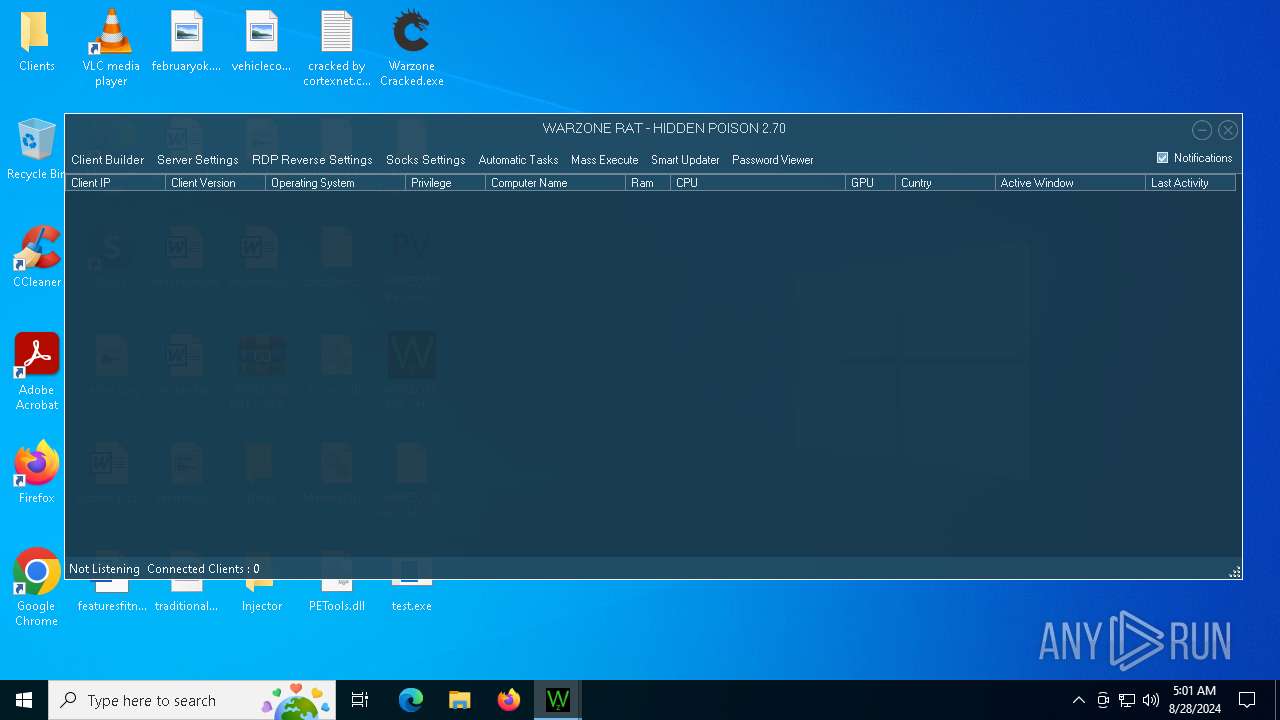Grab the window resize grip corner
The image size is (1280, 720).
click(1235, 572)
